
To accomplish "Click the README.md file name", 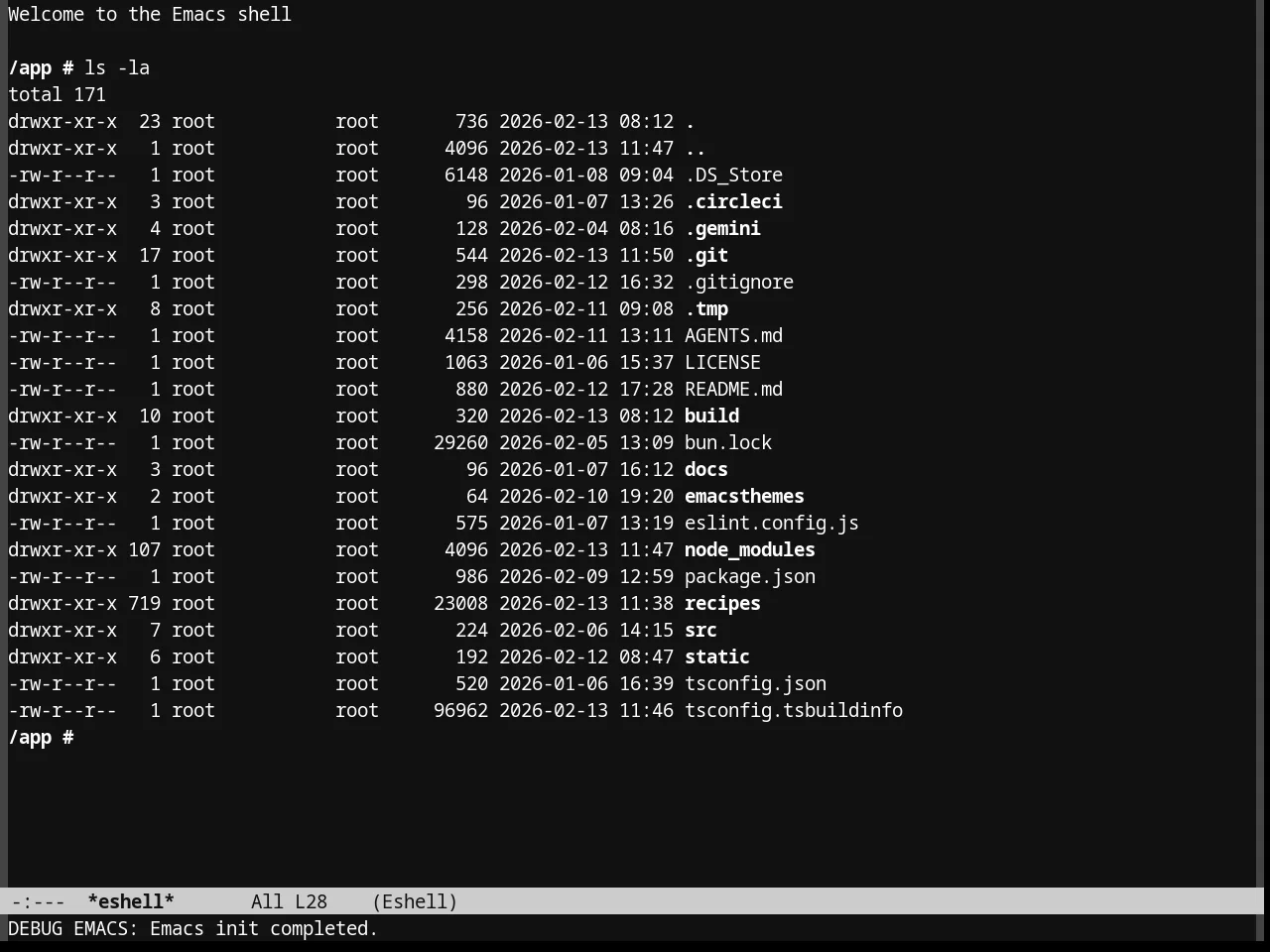I will (x=733, y=390).
